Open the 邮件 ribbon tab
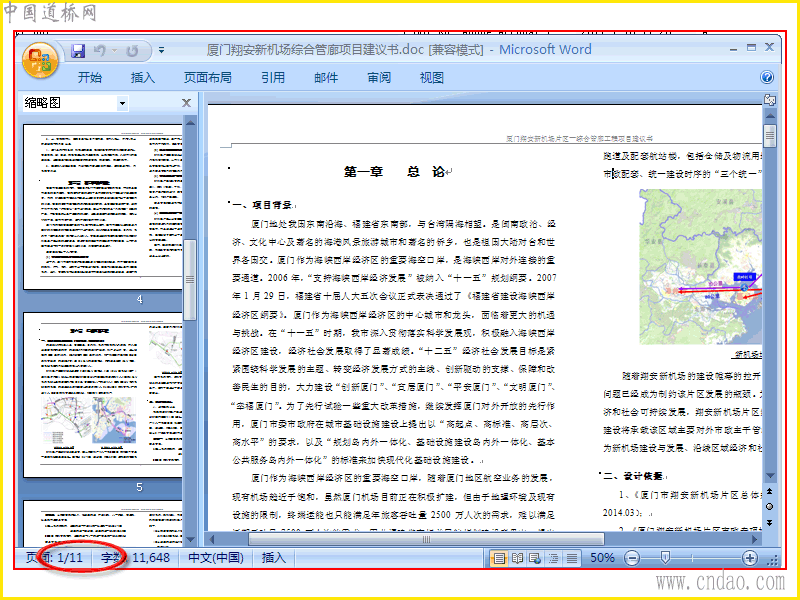The height and width of the screenshot is (600, 800). 326,78
